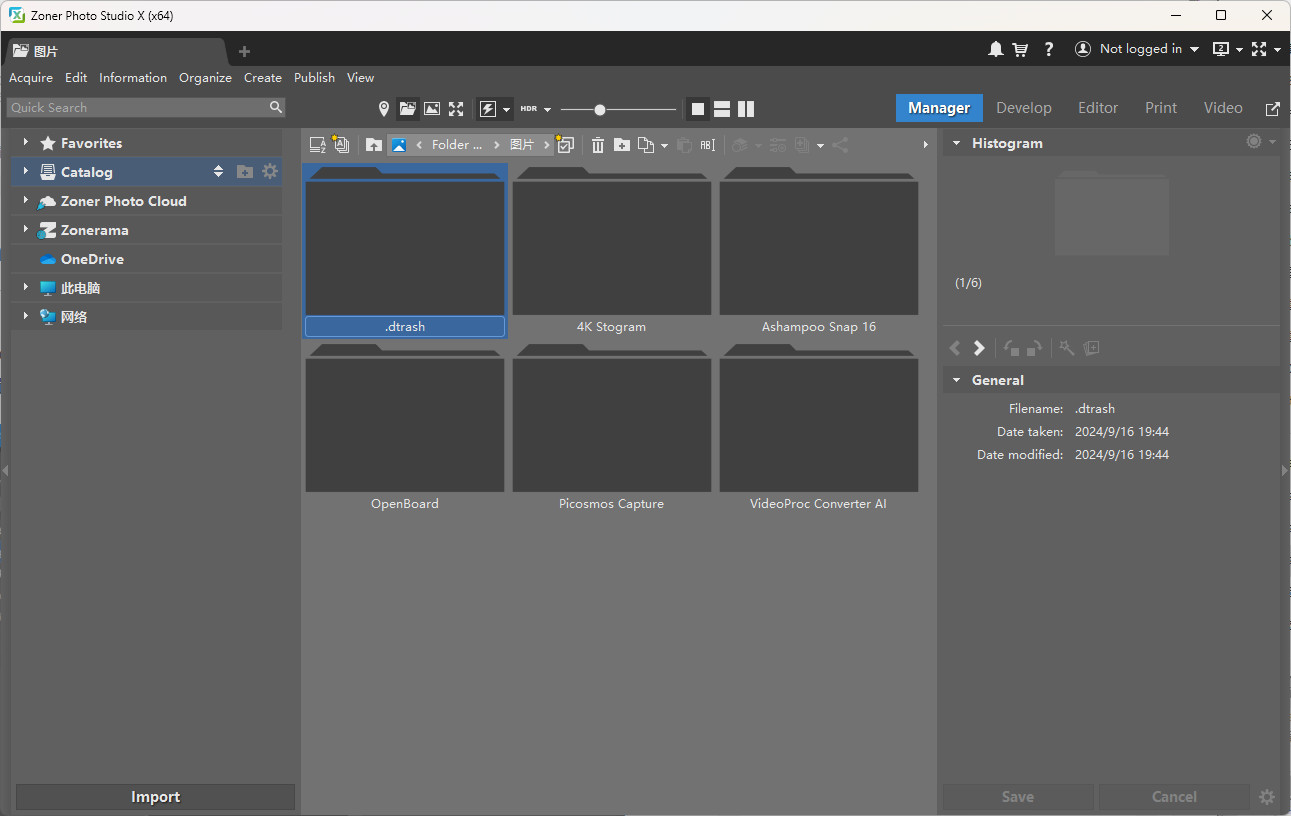Image resolution: width=1291 pixels, height=816 pixels.
Task: Create new folder with folder-plus icon
Action: [622, 145]
